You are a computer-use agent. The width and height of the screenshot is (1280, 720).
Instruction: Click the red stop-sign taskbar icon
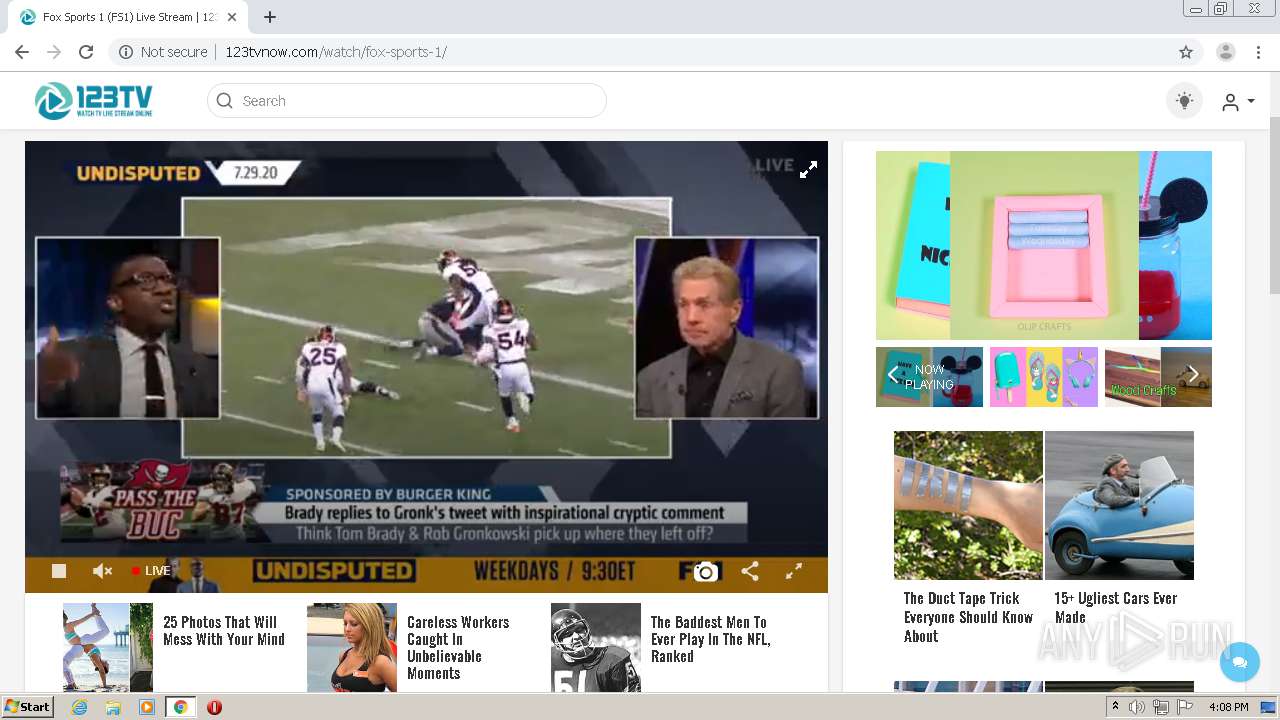214,707
